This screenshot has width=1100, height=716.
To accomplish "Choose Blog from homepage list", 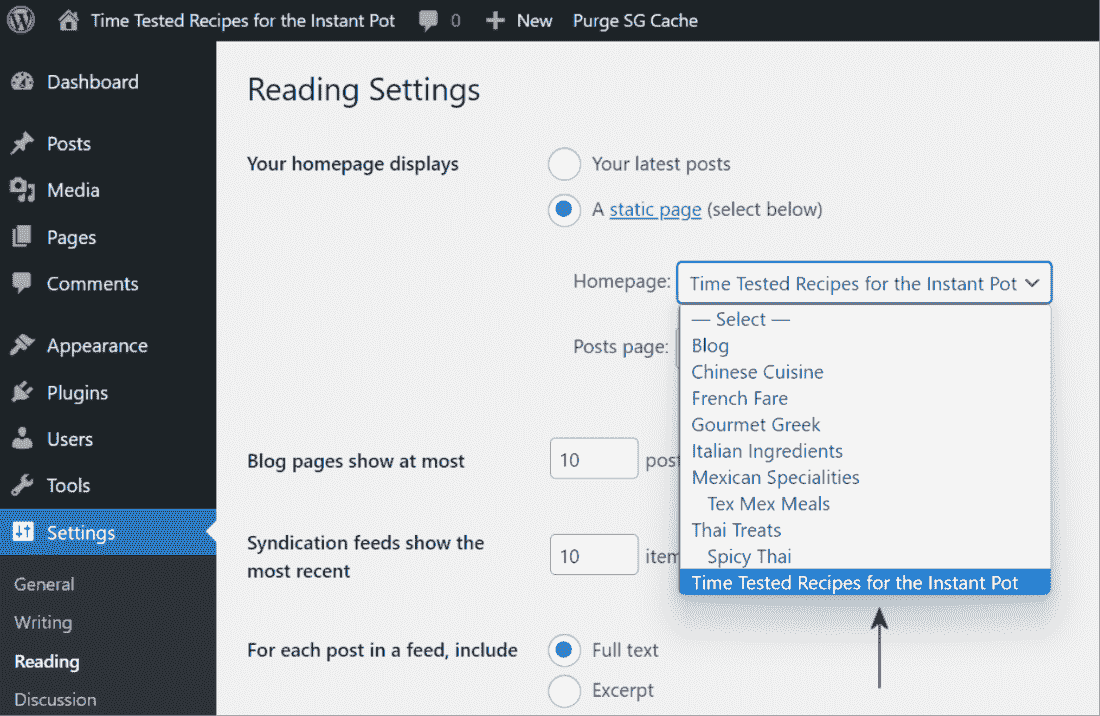I will [865, 346].
